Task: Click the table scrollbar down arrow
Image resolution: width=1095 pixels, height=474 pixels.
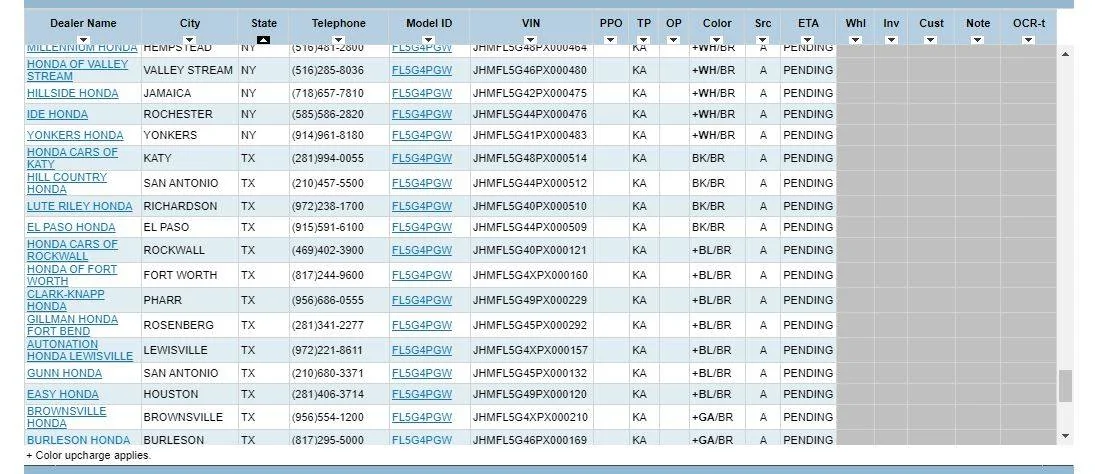Action: [x=1065, y=436]
